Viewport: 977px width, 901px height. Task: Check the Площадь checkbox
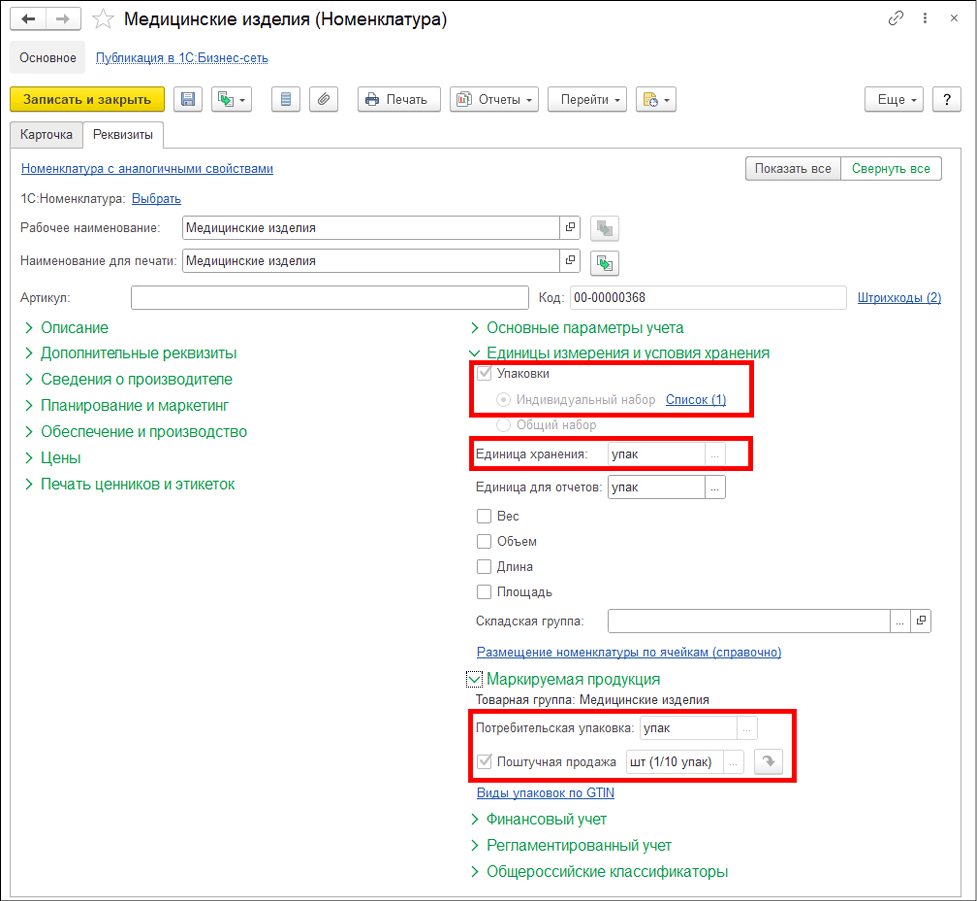pyautogui.click(x=484, y=592)
